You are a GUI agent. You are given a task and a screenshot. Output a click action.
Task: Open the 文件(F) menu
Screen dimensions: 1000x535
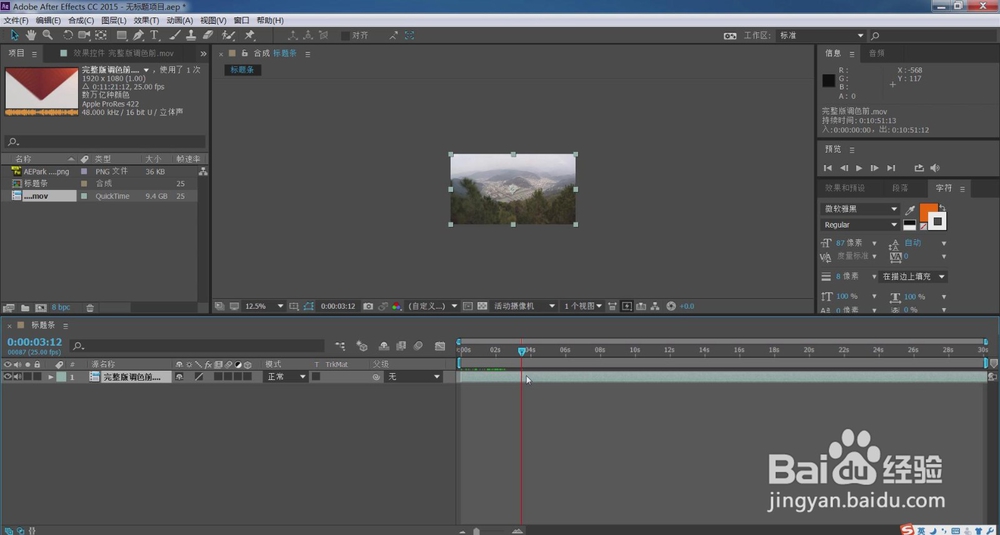(x=16, y=20)
